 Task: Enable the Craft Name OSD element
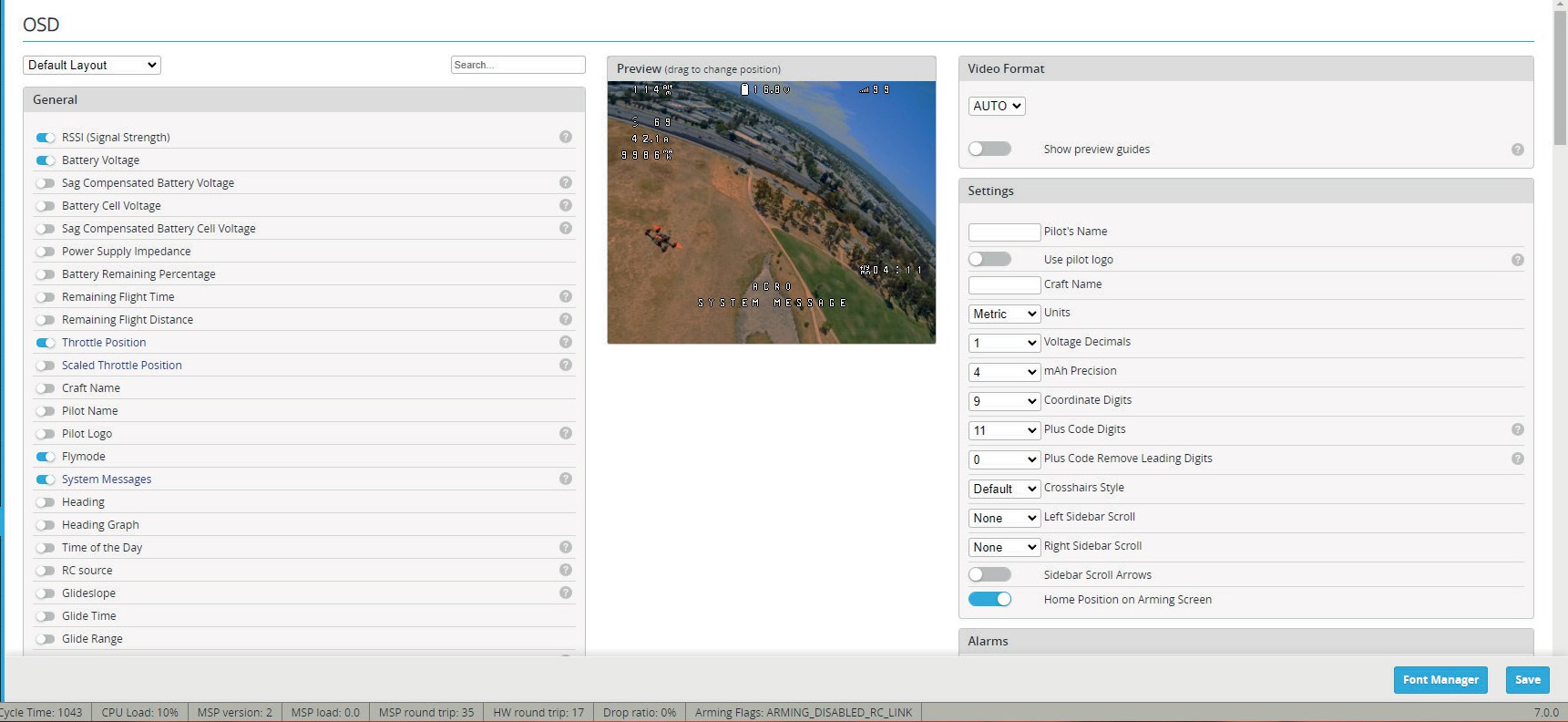46,388
